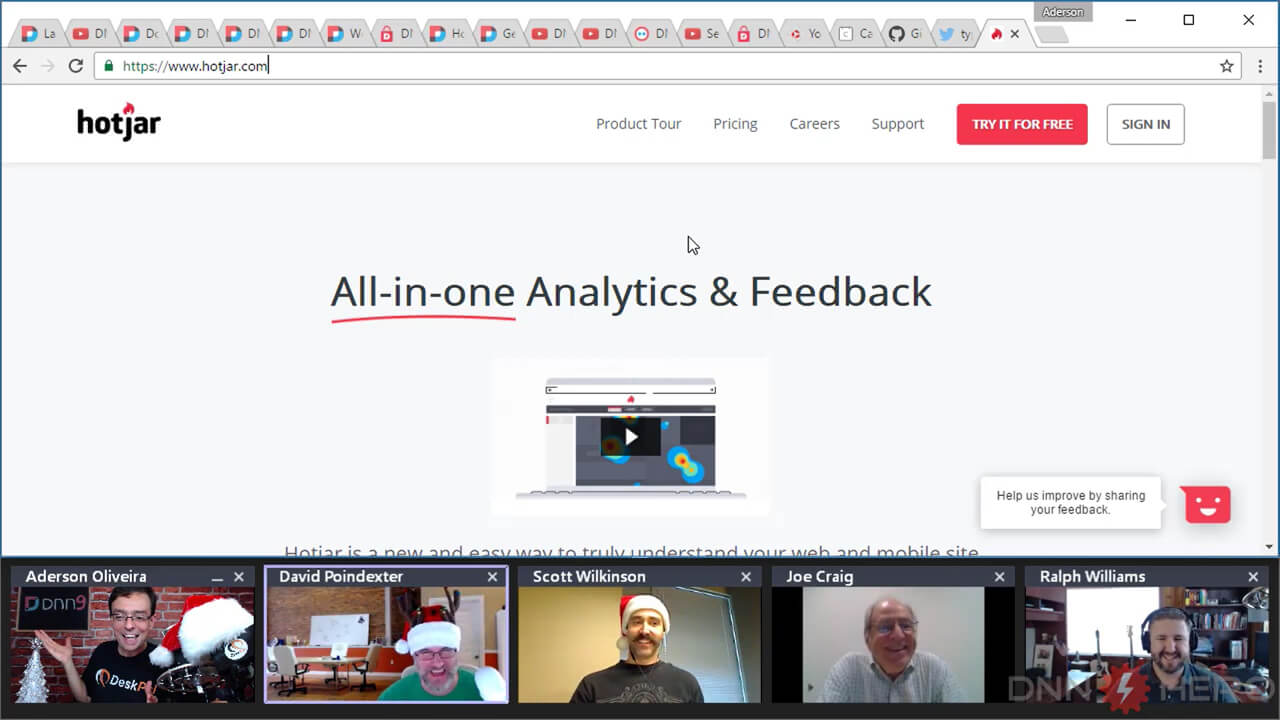Open the Careers page
This screenshot has width=1280, height=720.
[x=814, y=124]
